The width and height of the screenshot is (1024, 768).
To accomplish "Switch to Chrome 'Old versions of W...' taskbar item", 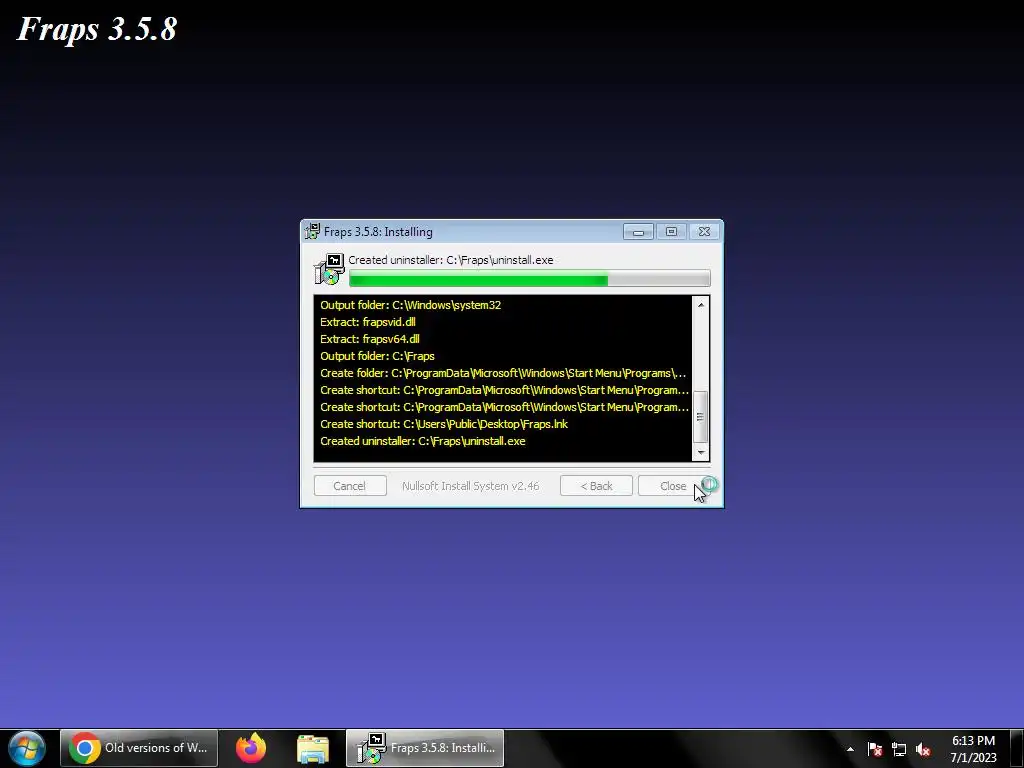I will (139, 748).
